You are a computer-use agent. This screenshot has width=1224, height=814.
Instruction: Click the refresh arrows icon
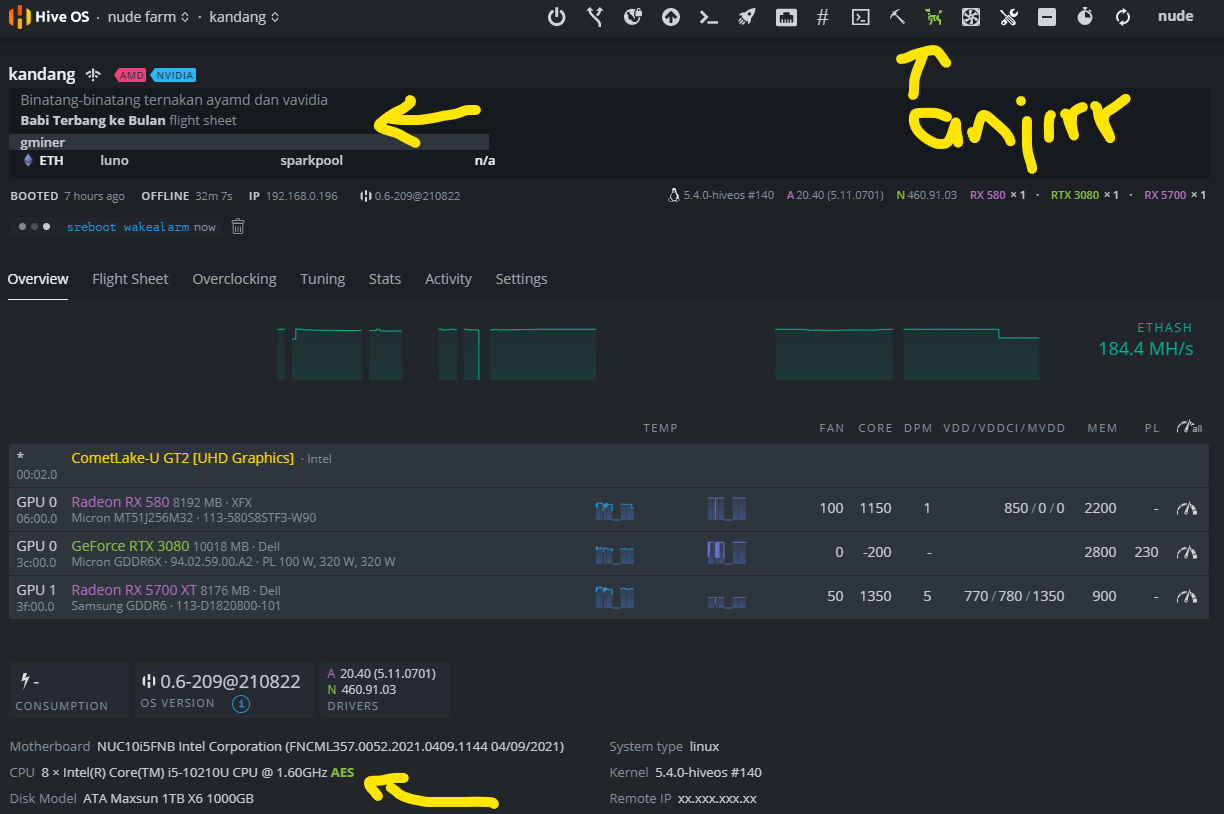point(1123,17)
